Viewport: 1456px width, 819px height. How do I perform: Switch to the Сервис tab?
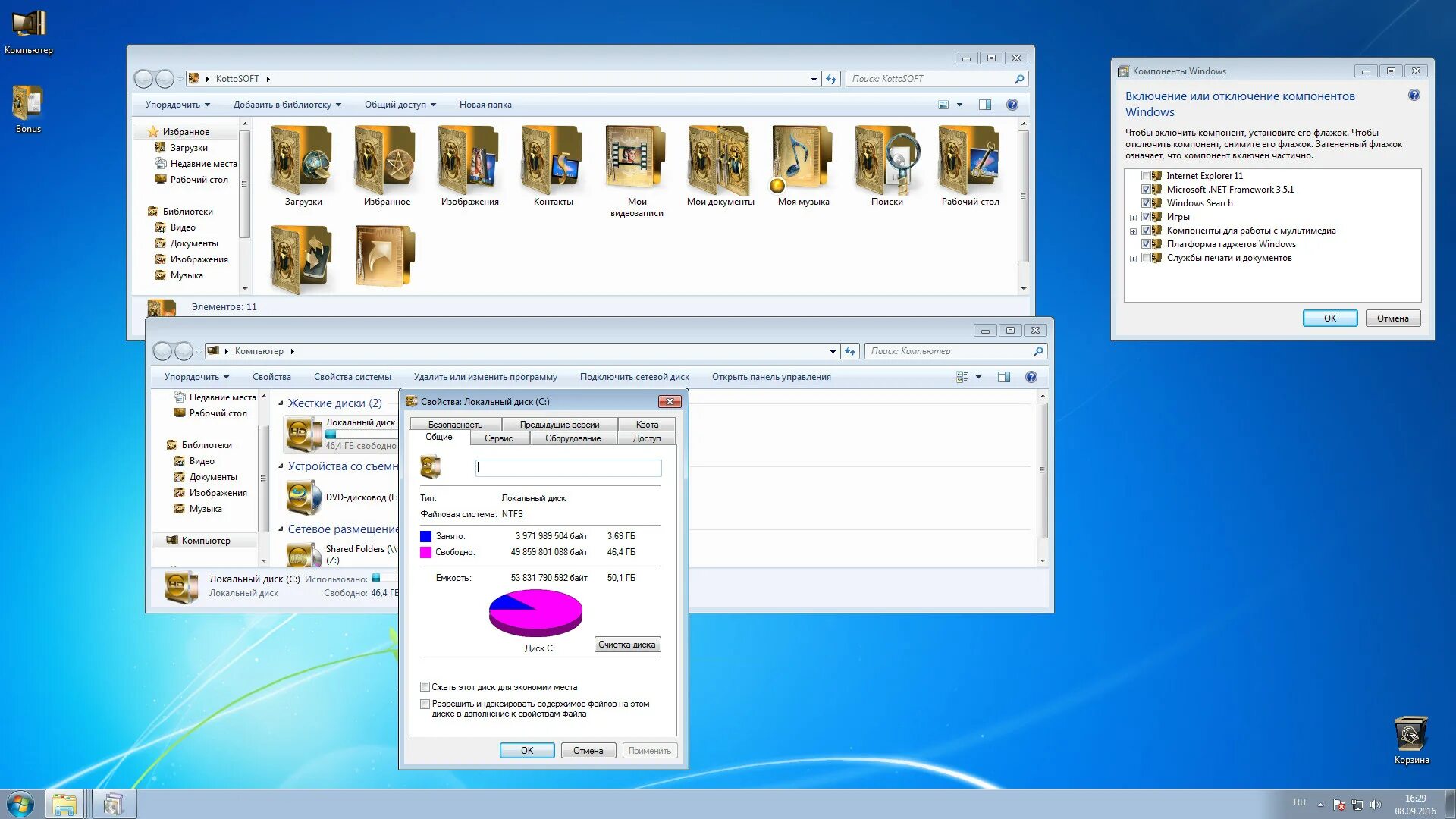(x=499, y=438)
